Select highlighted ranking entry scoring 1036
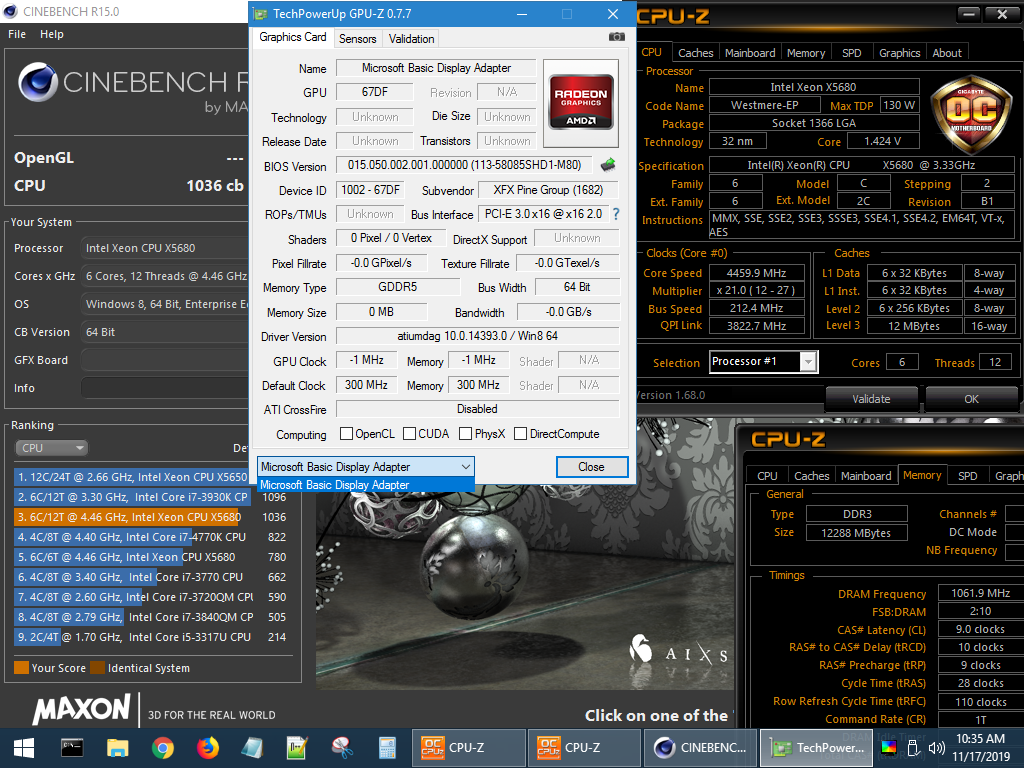Screen dimensions: 1024x768 coord(151,517)
